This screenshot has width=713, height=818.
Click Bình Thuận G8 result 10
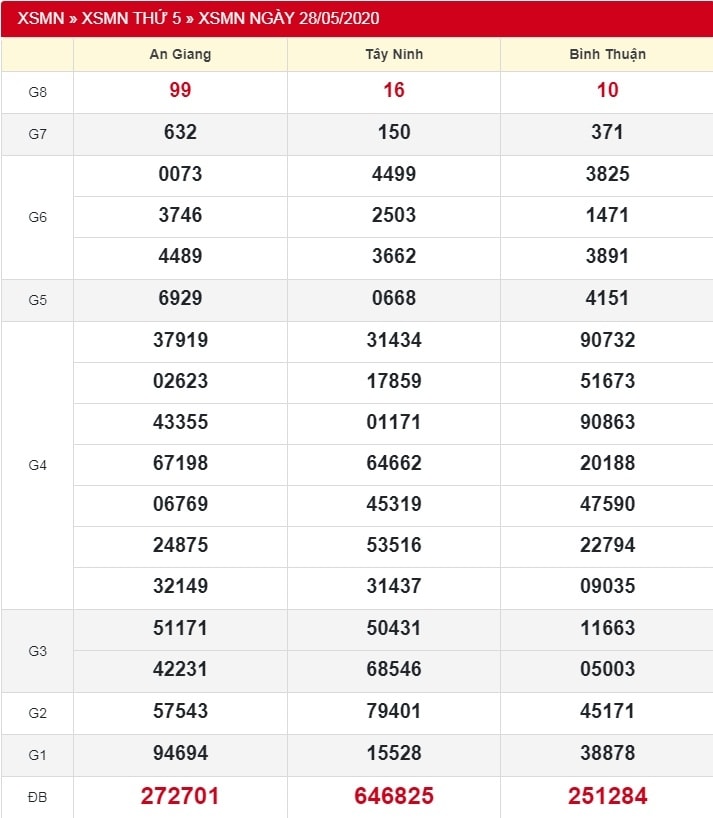coord(607,91)
